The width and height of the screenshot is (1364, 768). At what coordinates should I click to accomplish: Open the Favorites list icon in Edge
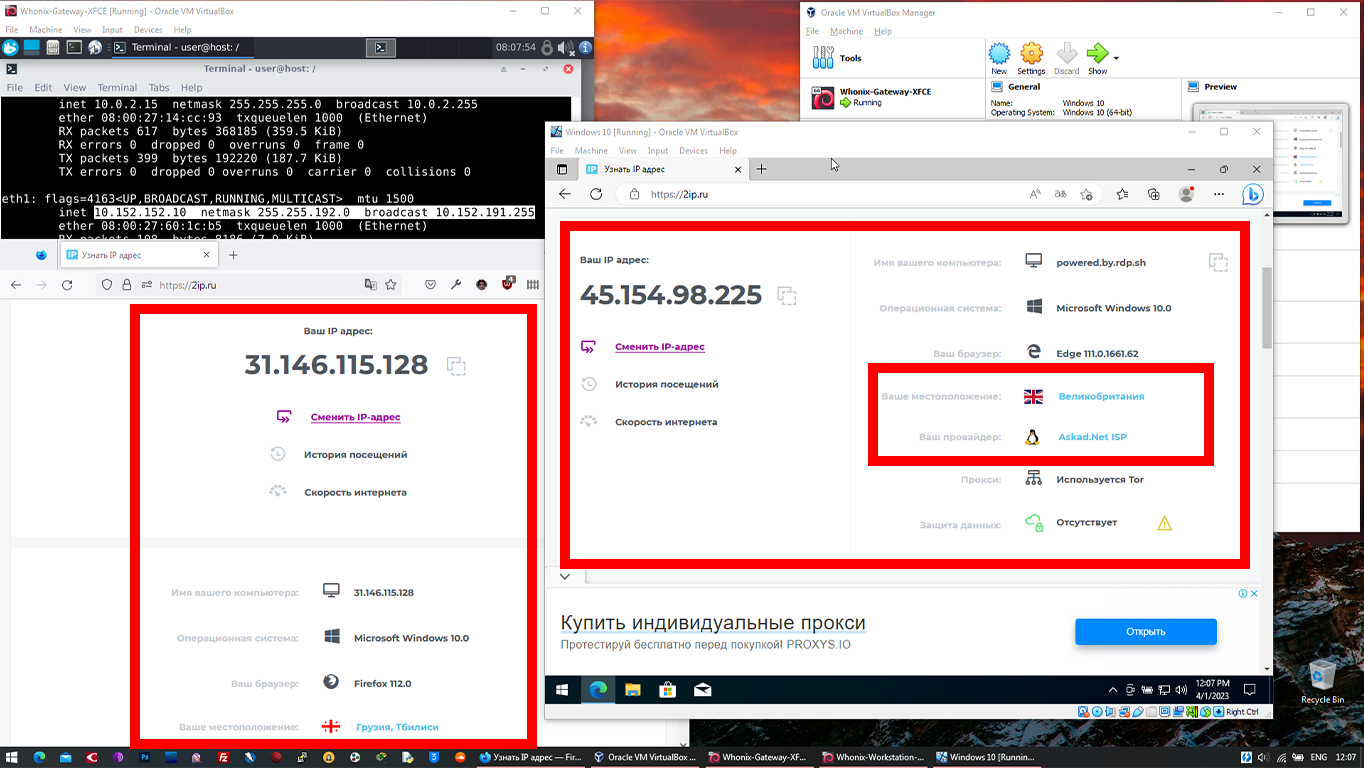tap(1122, 194)
